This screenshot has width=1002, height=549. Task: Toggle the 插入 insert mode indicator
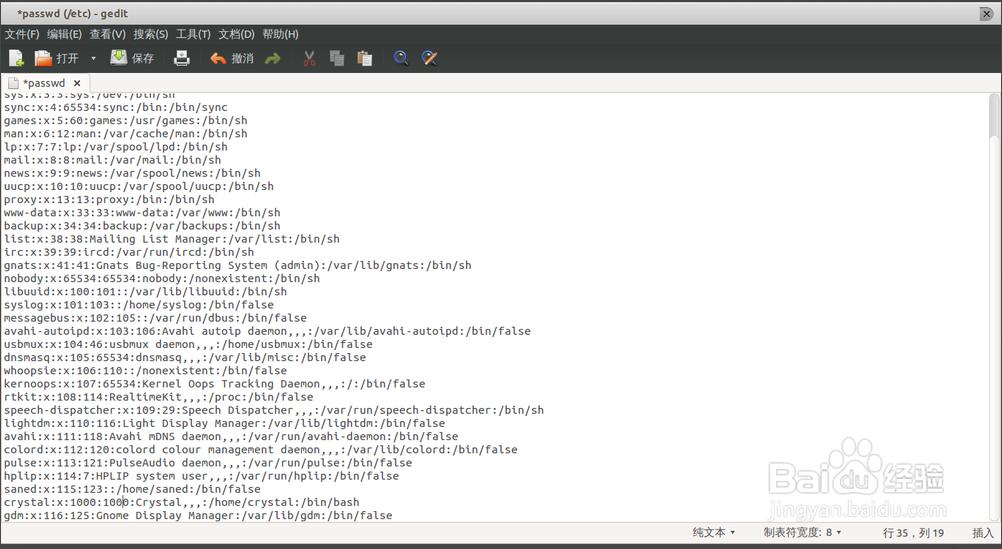983,532
